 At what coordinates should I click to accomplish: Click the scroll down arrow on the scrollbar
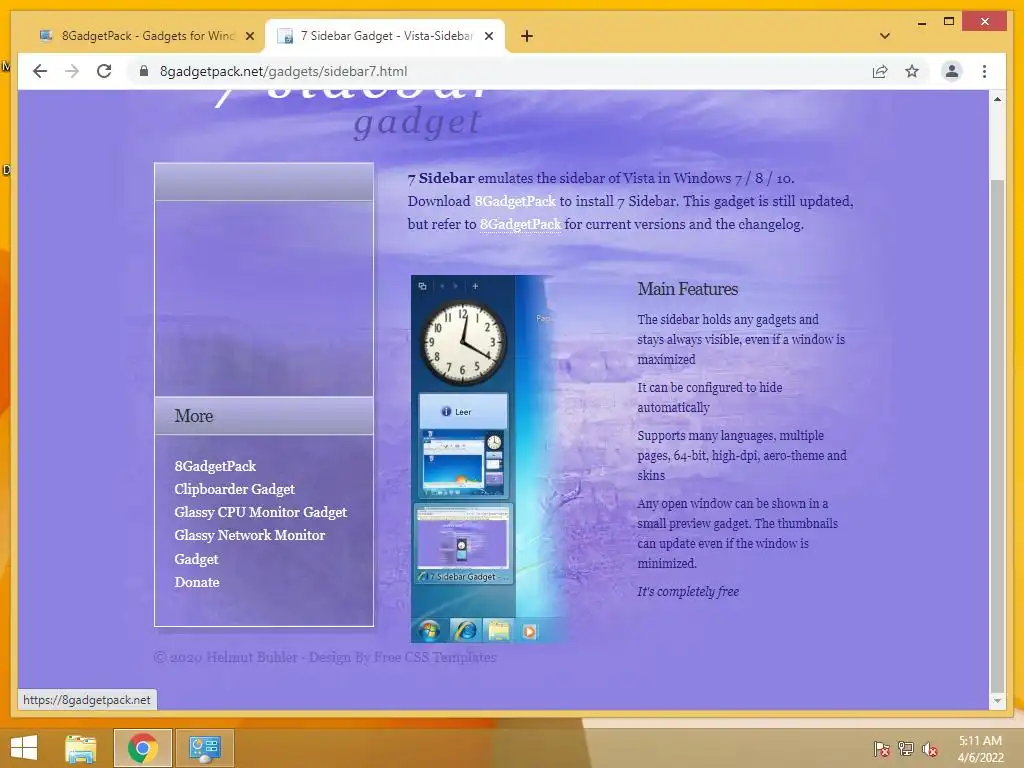[x=997, y=701]
